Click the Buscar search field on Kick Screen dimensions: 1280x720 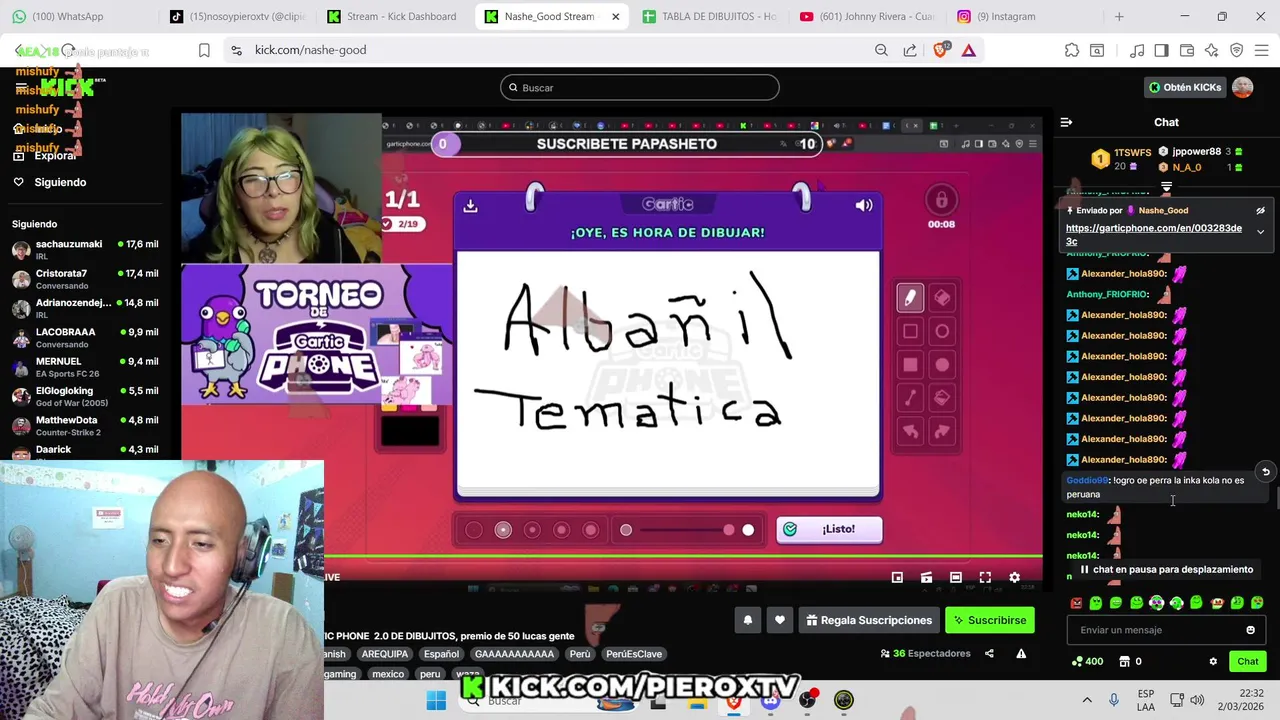(640, 87)
